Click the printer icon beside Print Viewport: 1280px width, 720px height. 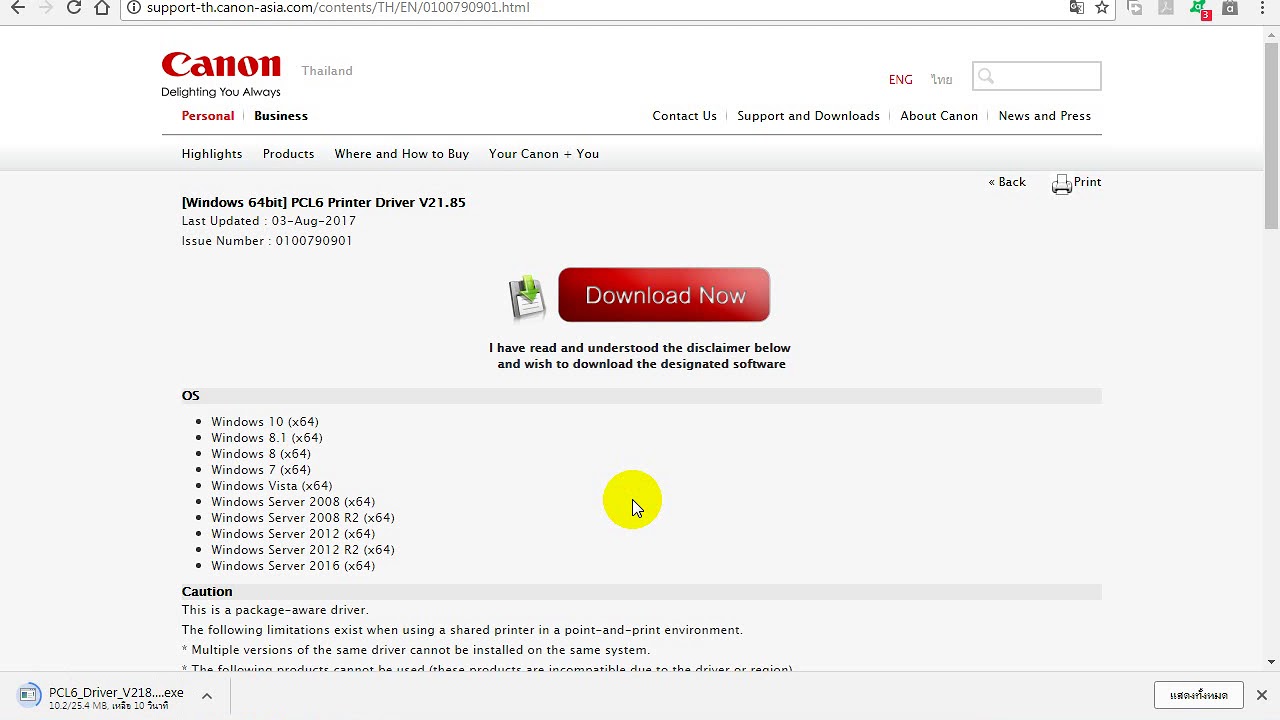coord(1062,184)
